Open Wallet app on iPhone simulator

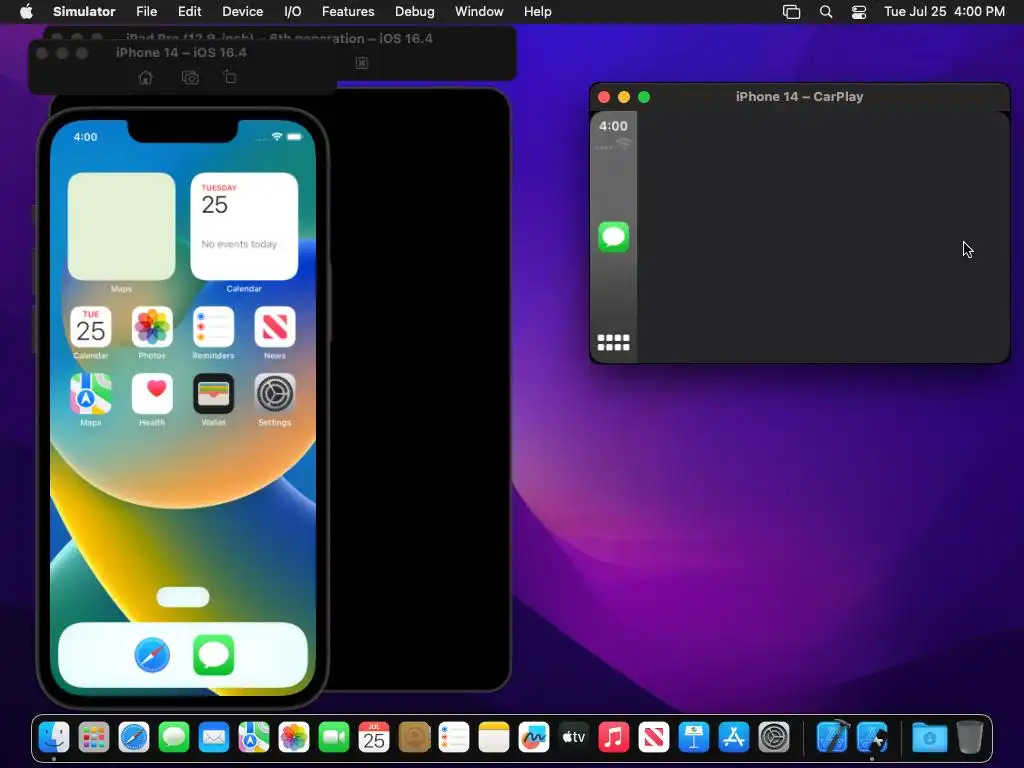coord(214,394)
